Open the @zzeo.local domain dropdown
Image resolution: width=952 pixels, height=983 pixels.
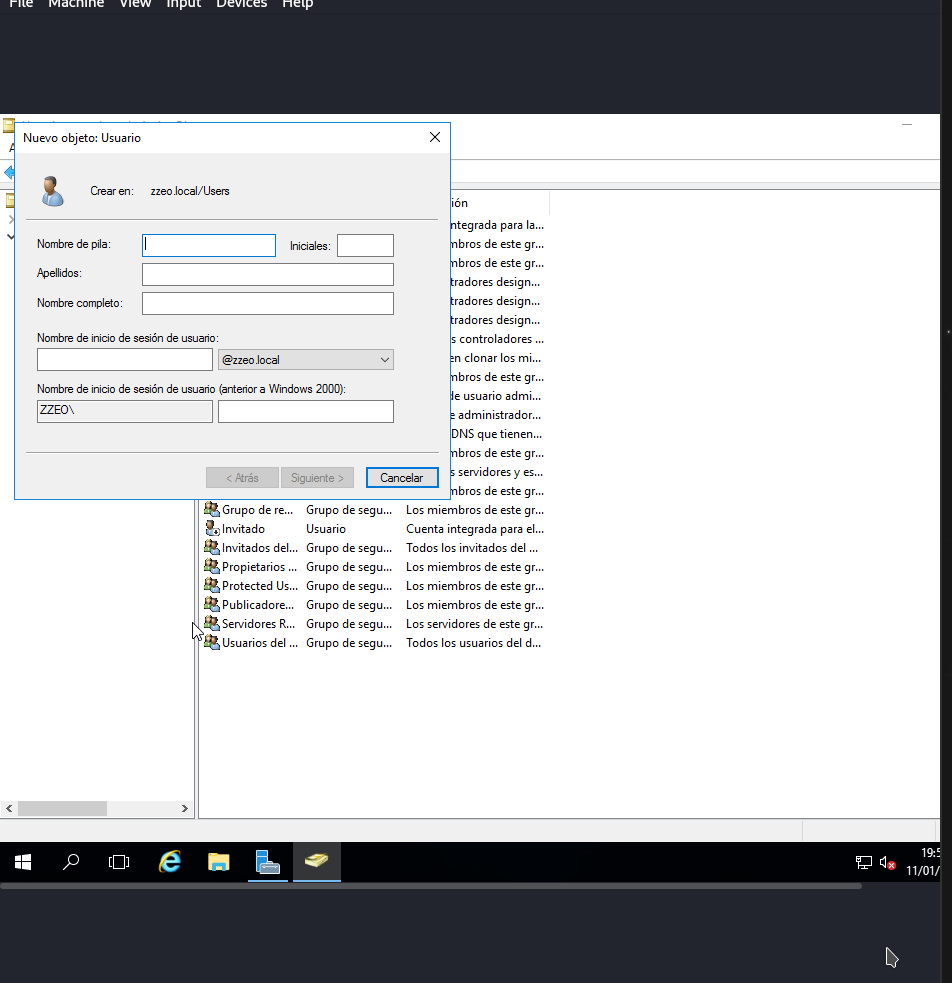click(306, 360)
